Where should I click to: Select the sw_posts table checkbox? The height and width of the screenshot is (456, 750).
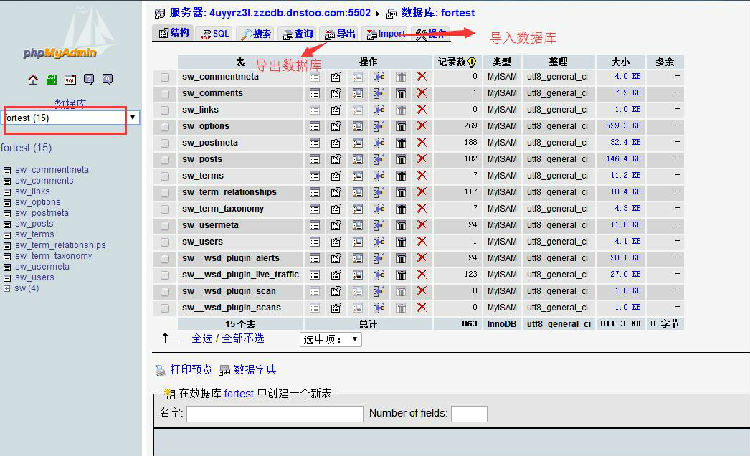(x=165, y=159)
